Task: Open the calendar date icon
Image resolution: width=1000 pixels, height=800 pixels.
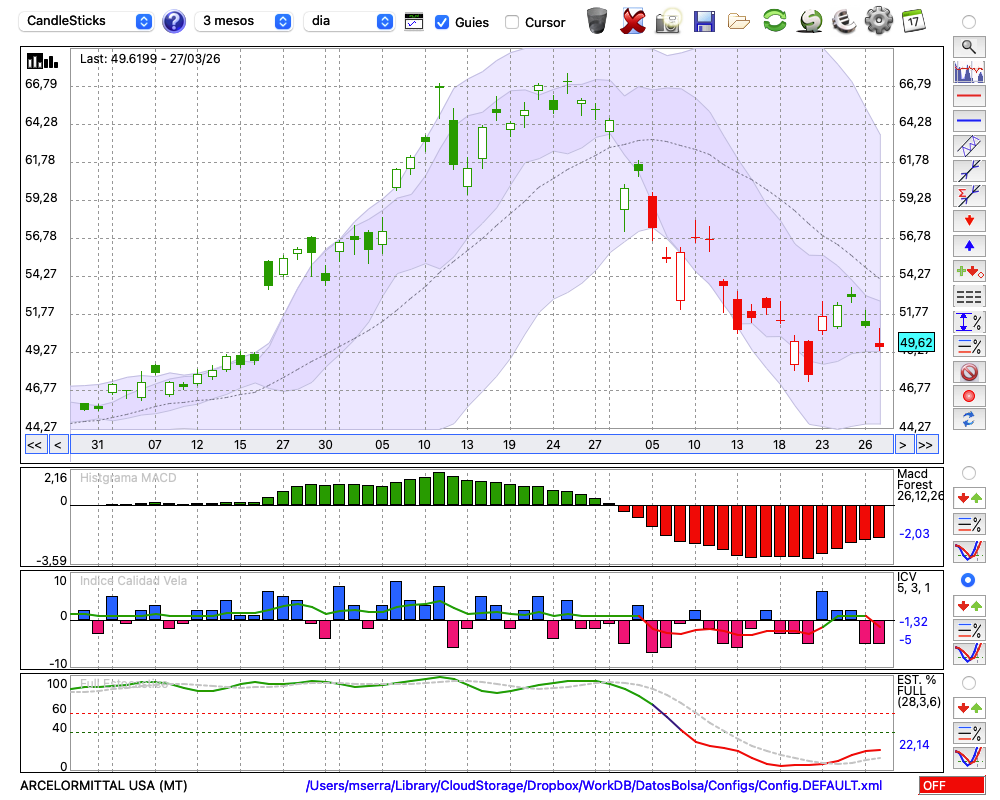Action: [912, 21]
